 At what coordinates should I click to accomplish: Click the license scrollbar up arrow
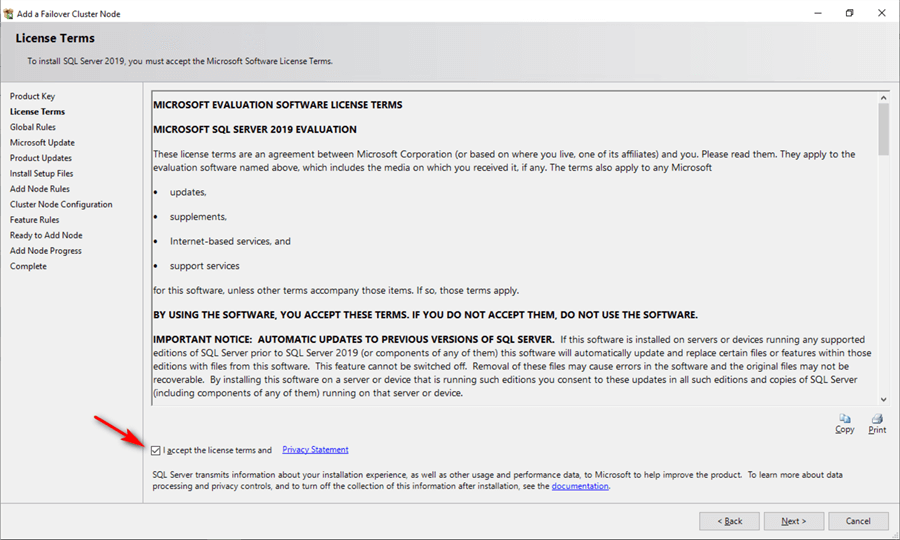coord(883,98)
